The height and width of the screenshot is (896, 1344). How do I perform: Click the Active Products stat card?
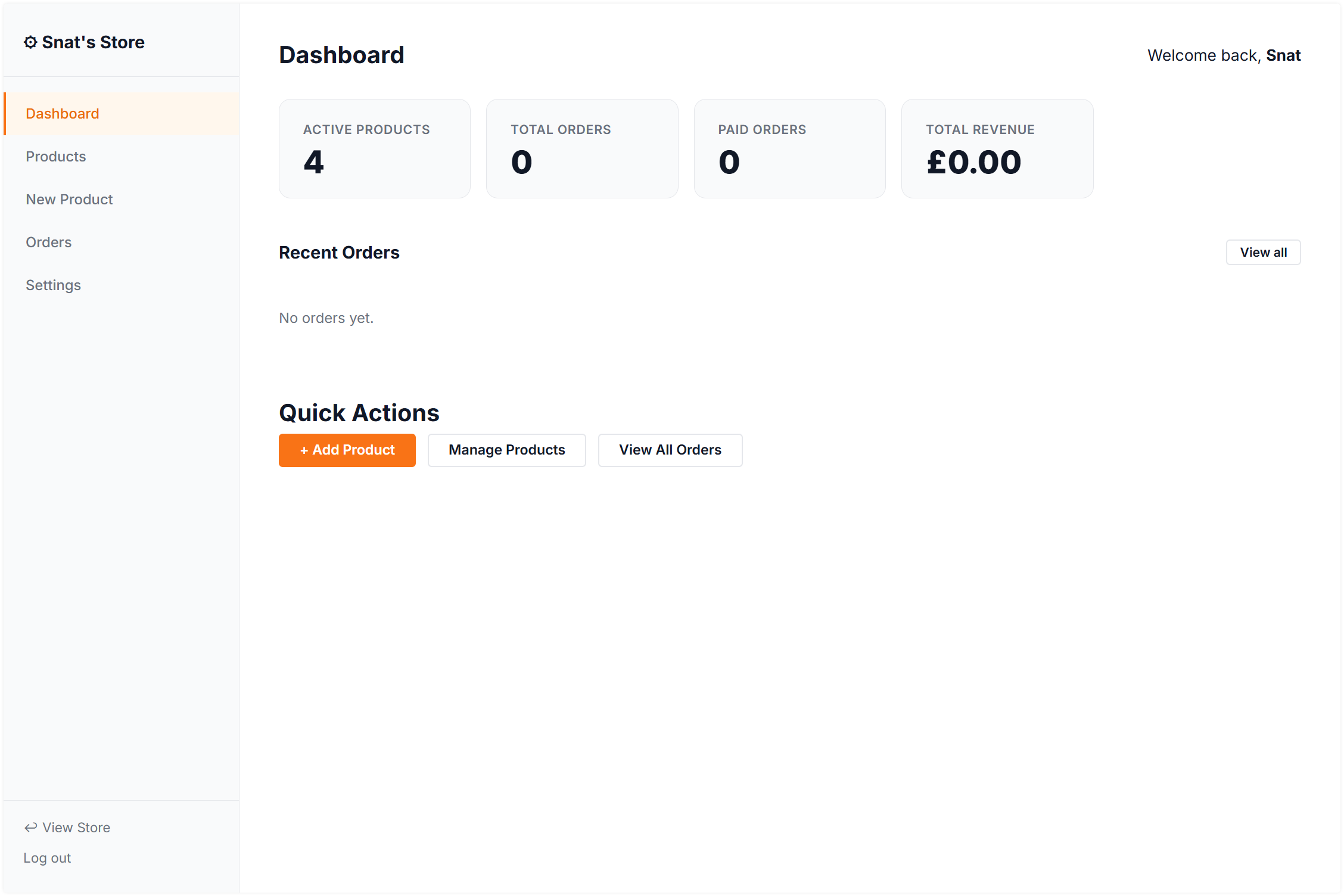[x=374, y=148]
